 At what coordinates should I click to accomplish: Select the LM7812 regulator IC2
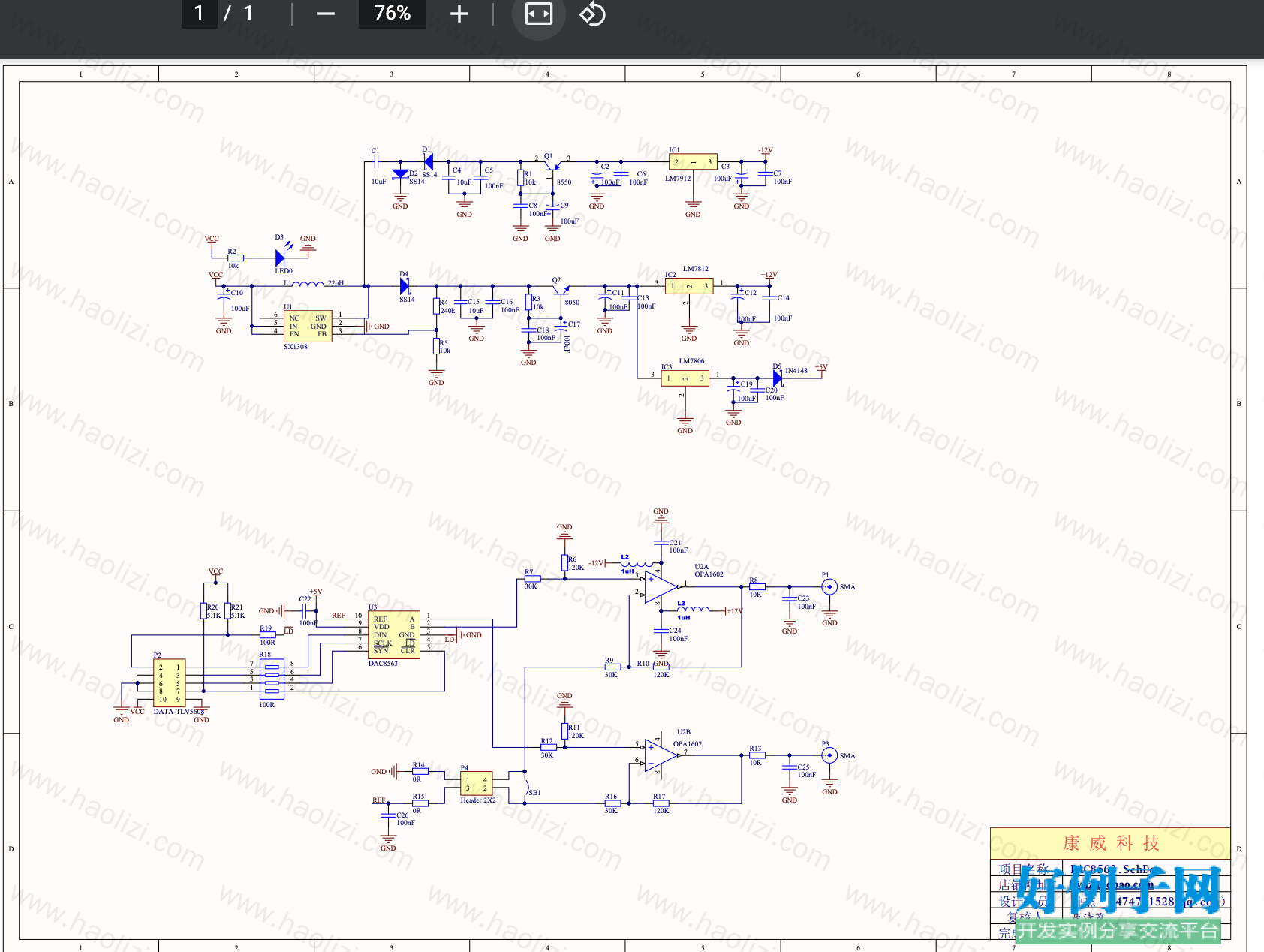click(689, 286)
